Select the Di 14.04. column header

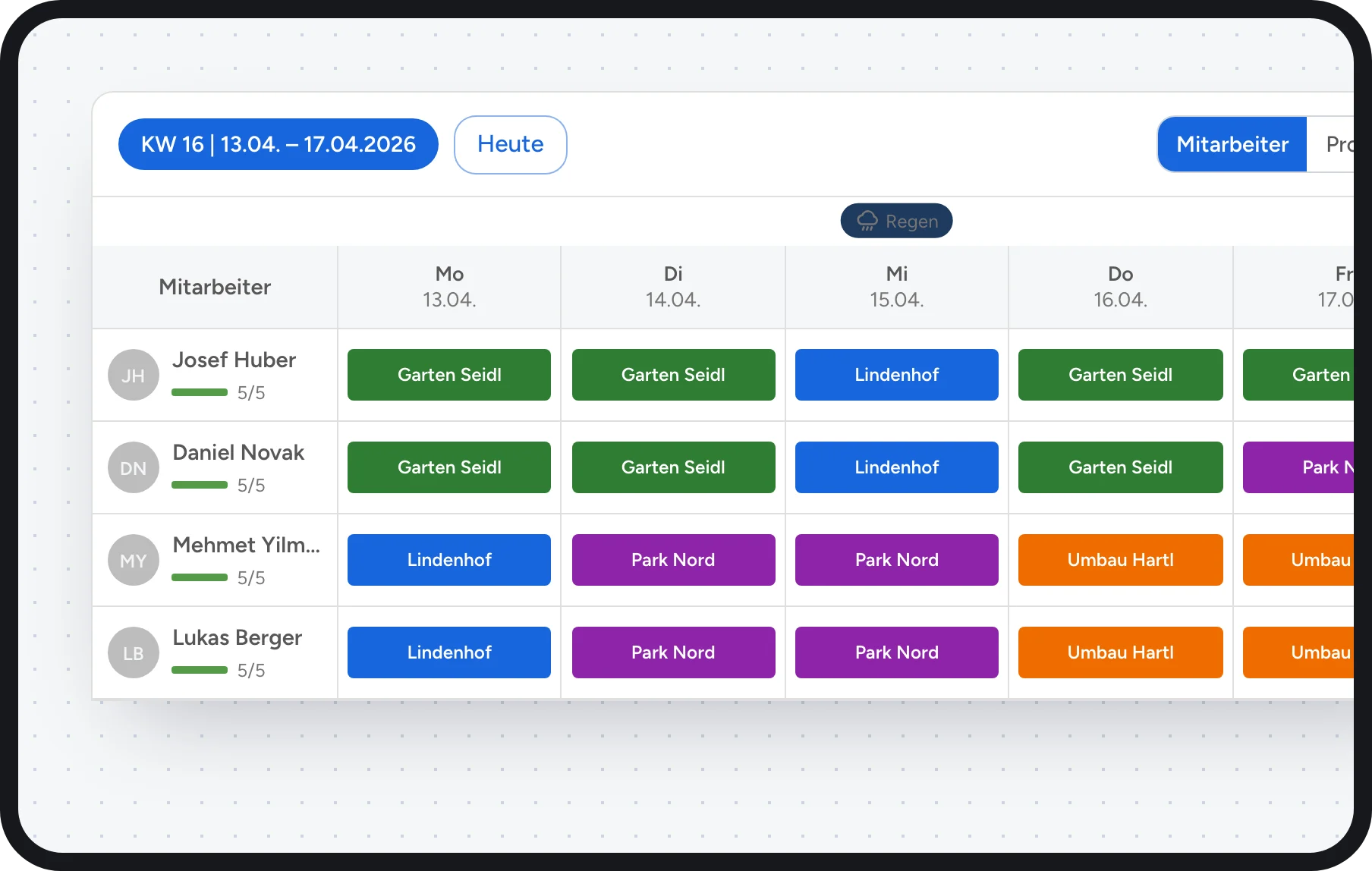point(673,287)
